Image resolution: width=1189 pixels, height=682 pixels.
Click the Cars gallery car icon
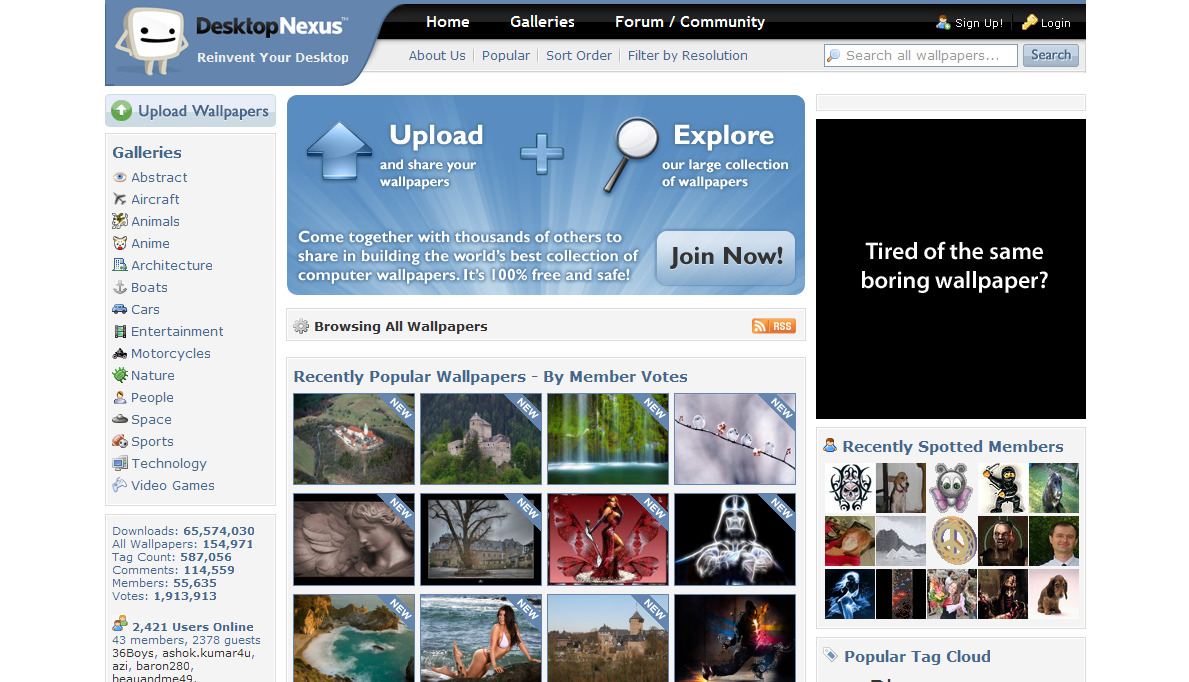tap(120, 310)
